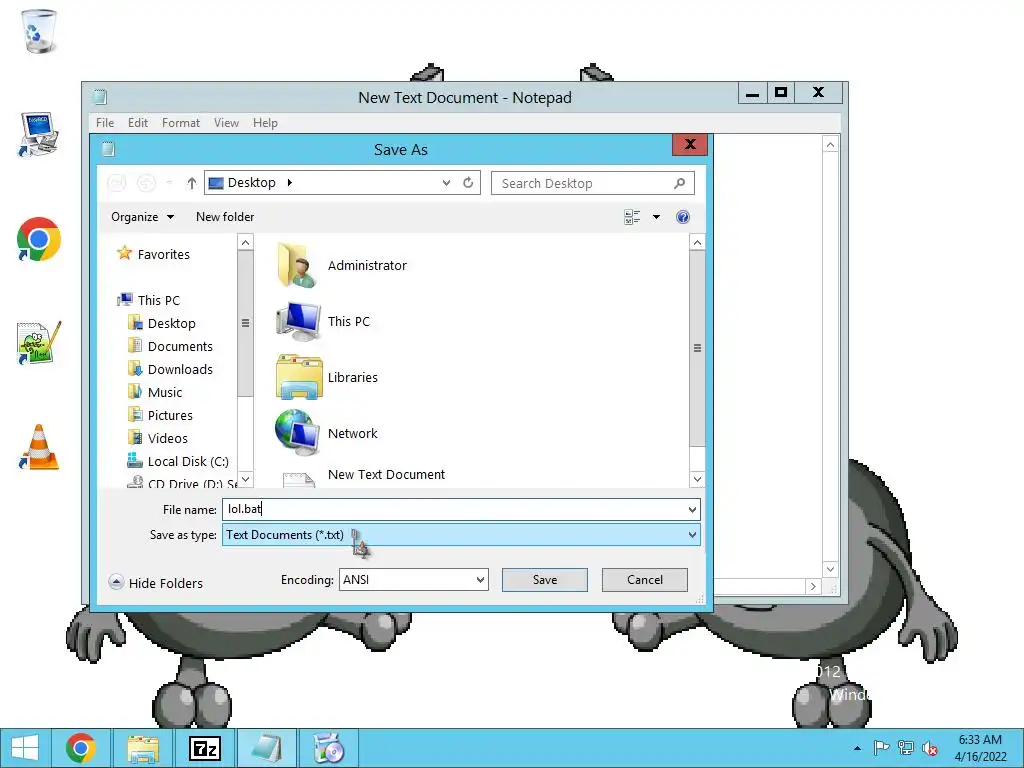1024x768 pixels.
Task: Open File Explorer from the taskbar
Action: pyautogui.click(x=143, y=748)
